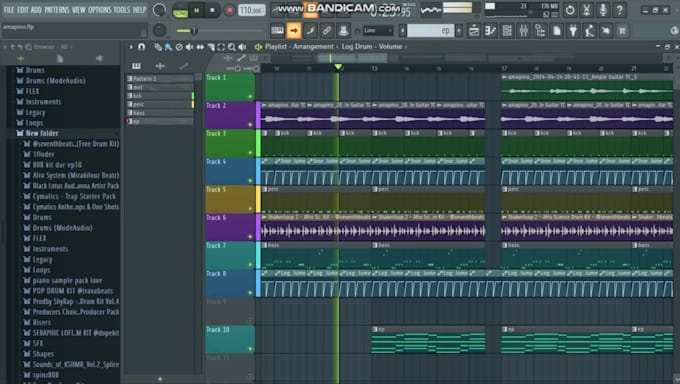Mute Track 4 using its mute switch
The width and height of the screenshot is (680, 384).
tap(250, 181)
